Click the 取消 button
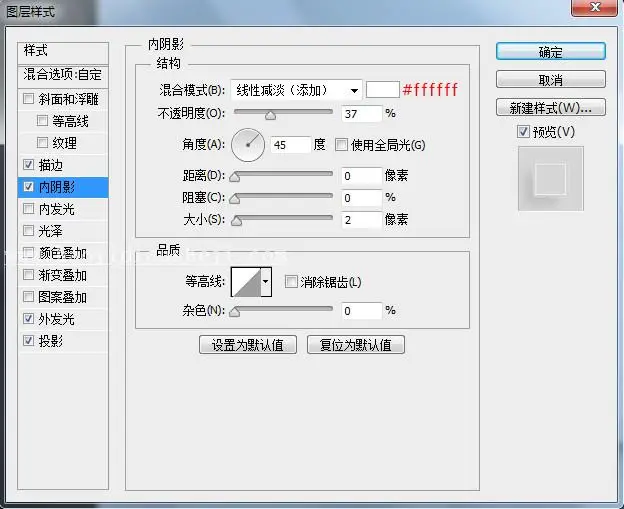The height and width of the screenshot is (509, 624). 551,80
